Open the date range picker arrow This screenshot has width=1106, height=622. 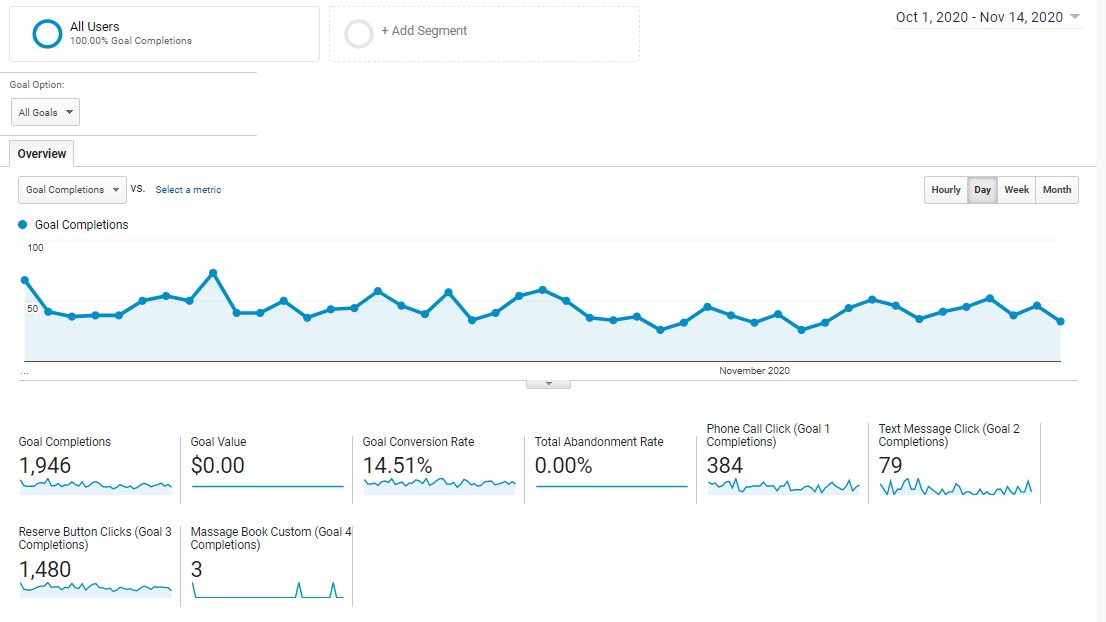(x=1074, y=17)
